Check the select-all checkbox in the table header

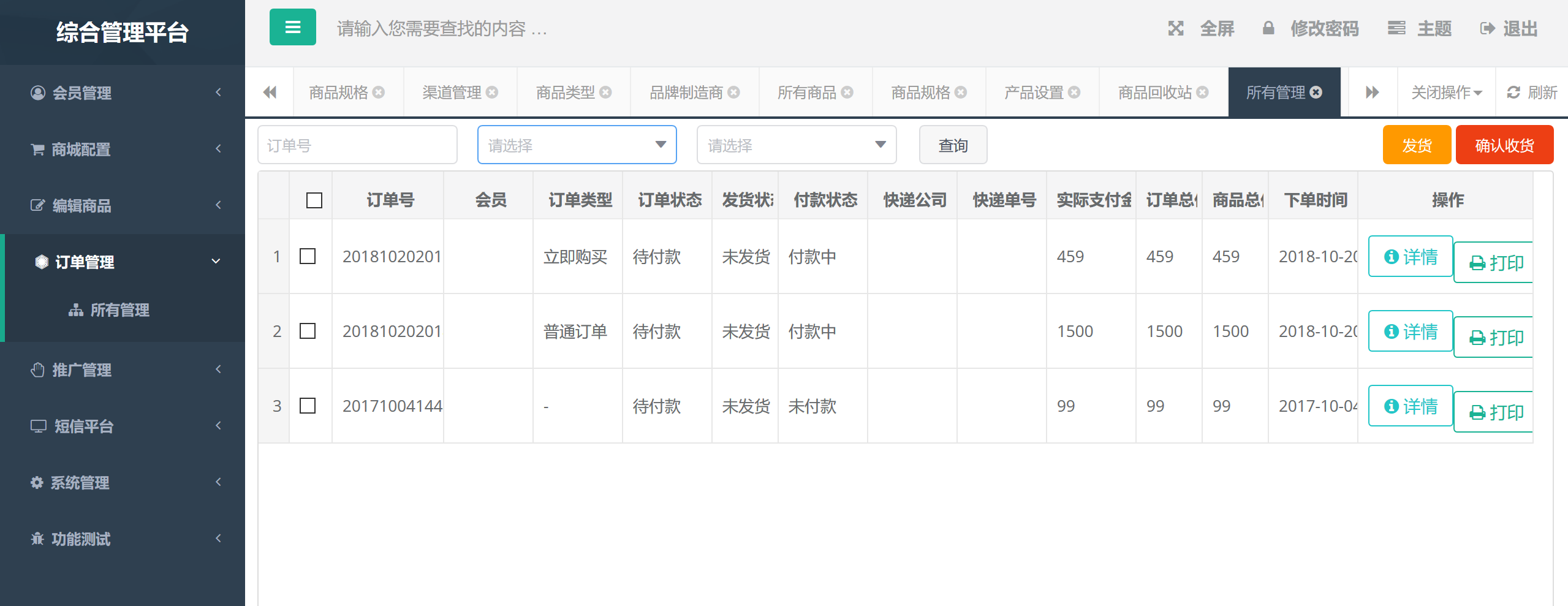313,199
